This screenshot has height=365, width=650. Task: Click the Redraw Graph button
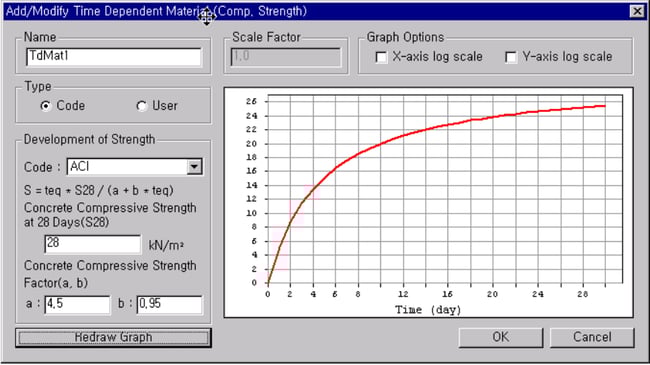113,337
